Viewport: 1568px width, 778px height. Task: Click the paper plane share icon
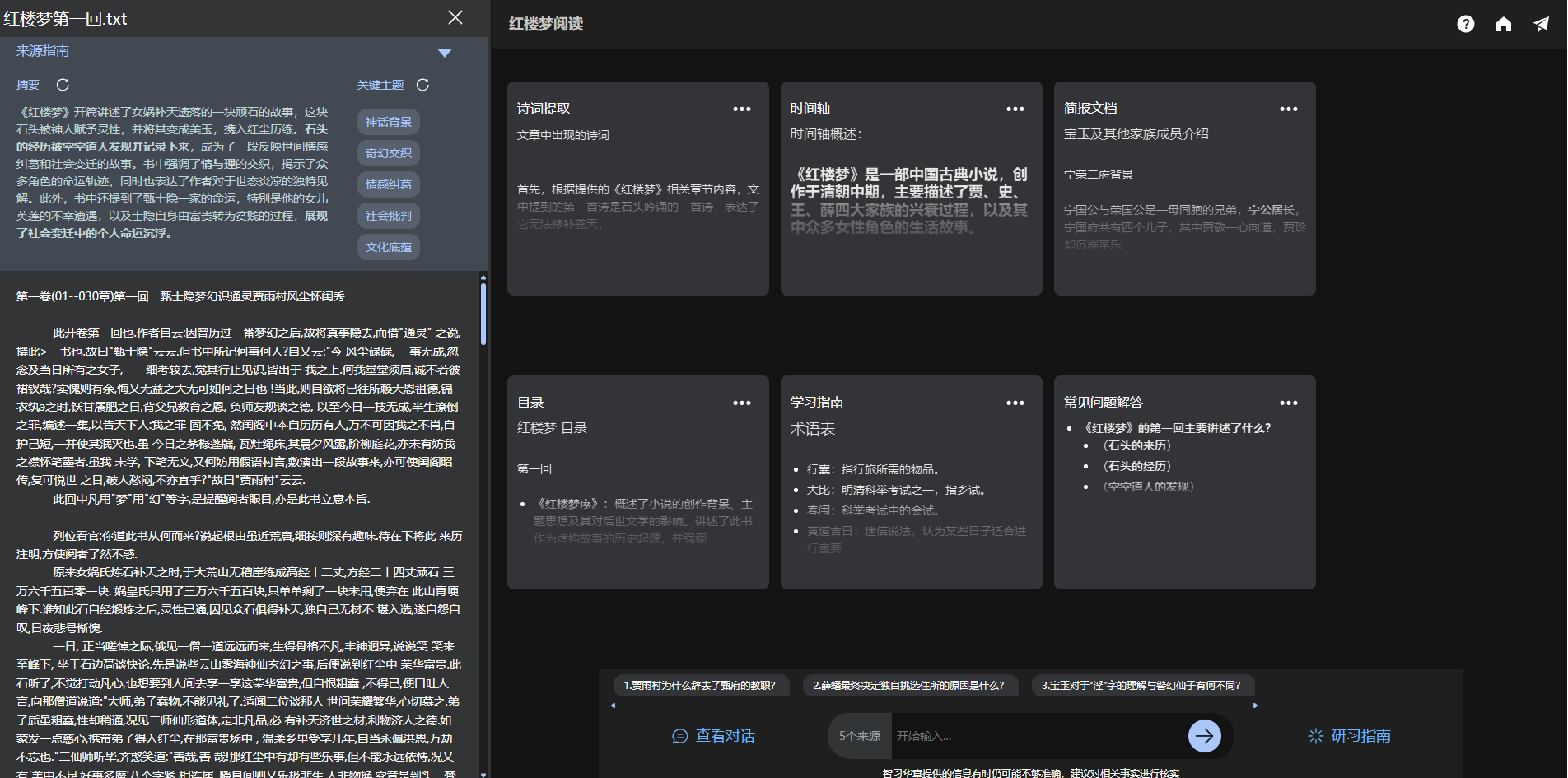(x=1542, y=24)
